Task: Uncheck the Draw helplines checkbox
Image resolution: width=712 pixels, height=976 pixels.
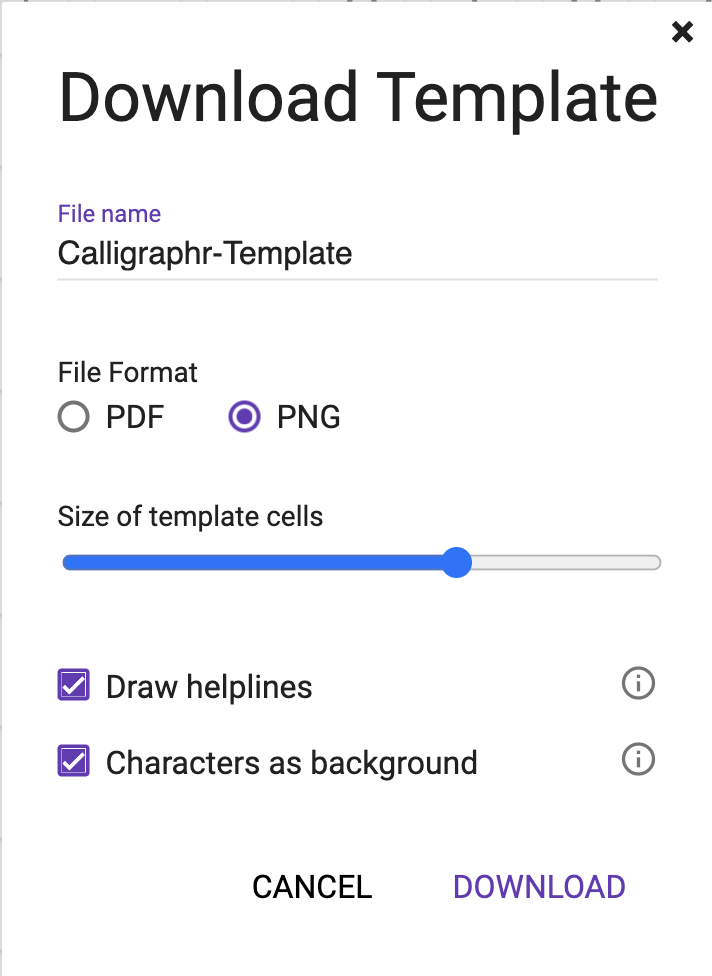Action: coord(74,685)
